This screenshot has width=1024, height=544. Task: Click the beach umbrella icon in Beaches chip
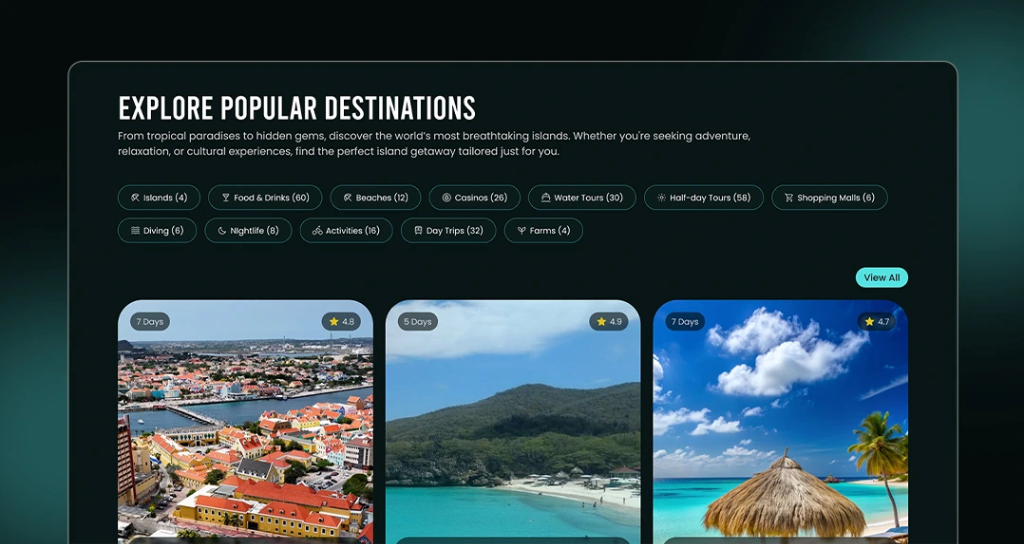click(x=347, y=197)
